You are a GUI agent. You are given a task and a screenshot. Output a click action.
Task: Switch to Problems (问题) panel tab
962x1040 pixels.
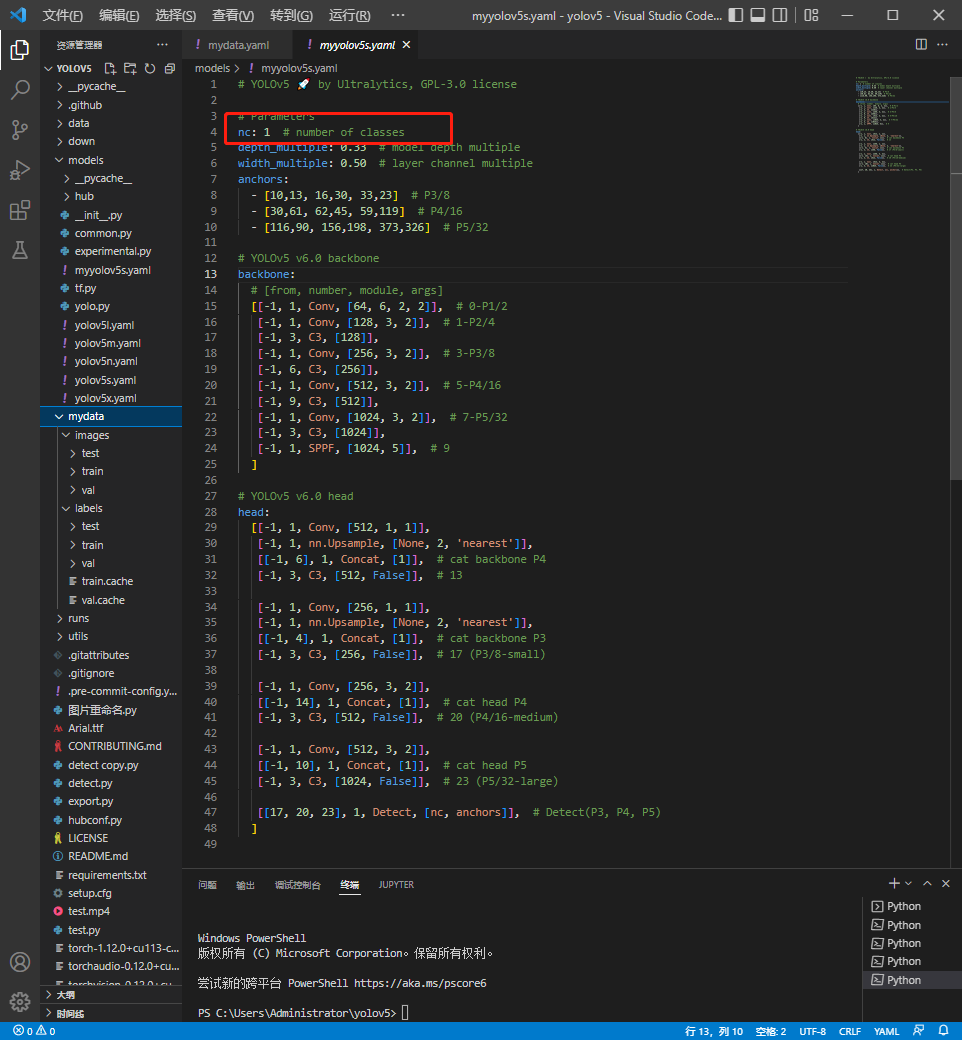point(208,885)
